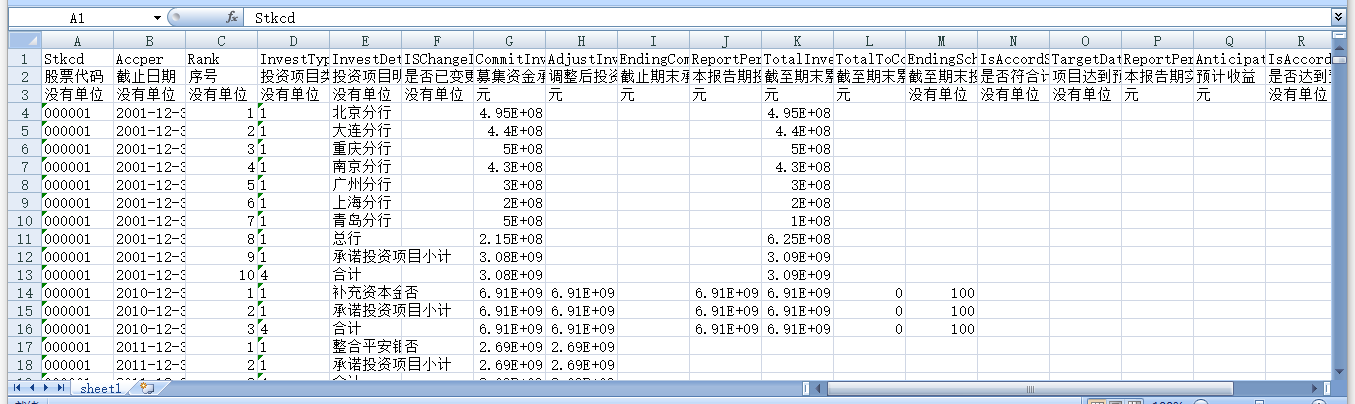Image resolution: width=1355 pixels, height=404 pixels.
Task: Go to the next sheet tab arrow
Action: (44, 387)
